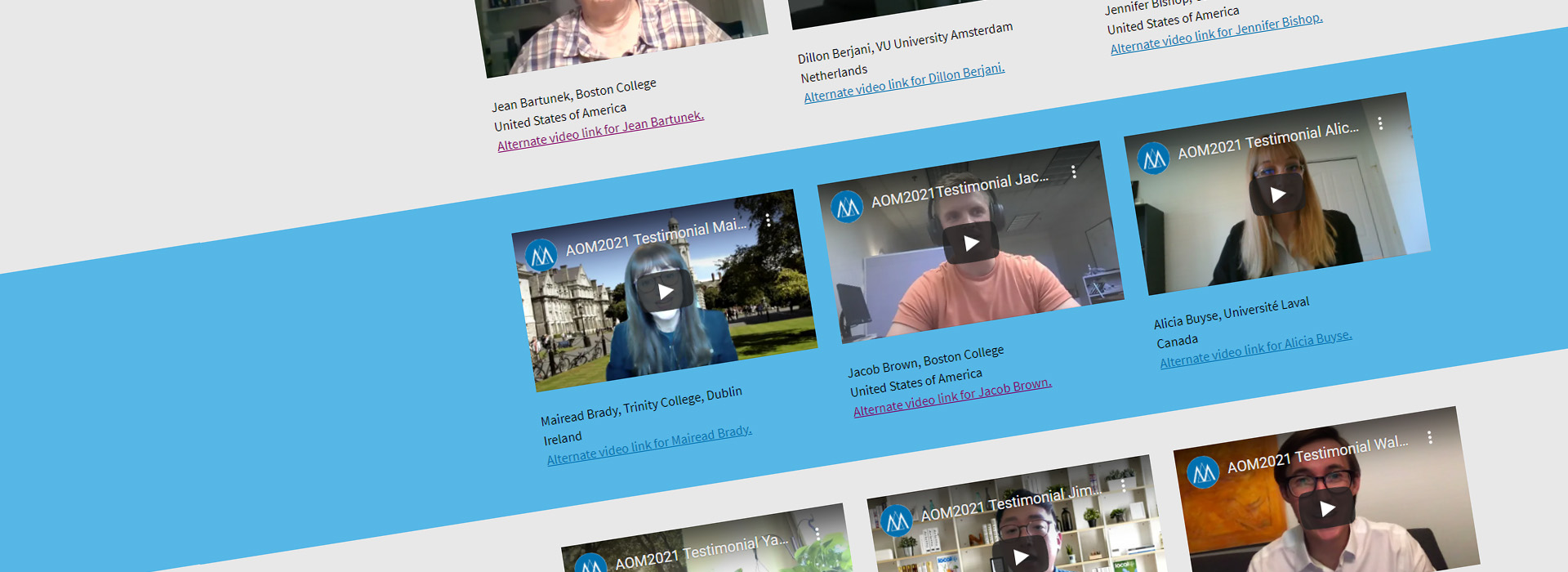This screenshot has height=572, width=1568.
Task: Open more options on Testimonial Wal... video
Action: click(x=1430, y=438)
